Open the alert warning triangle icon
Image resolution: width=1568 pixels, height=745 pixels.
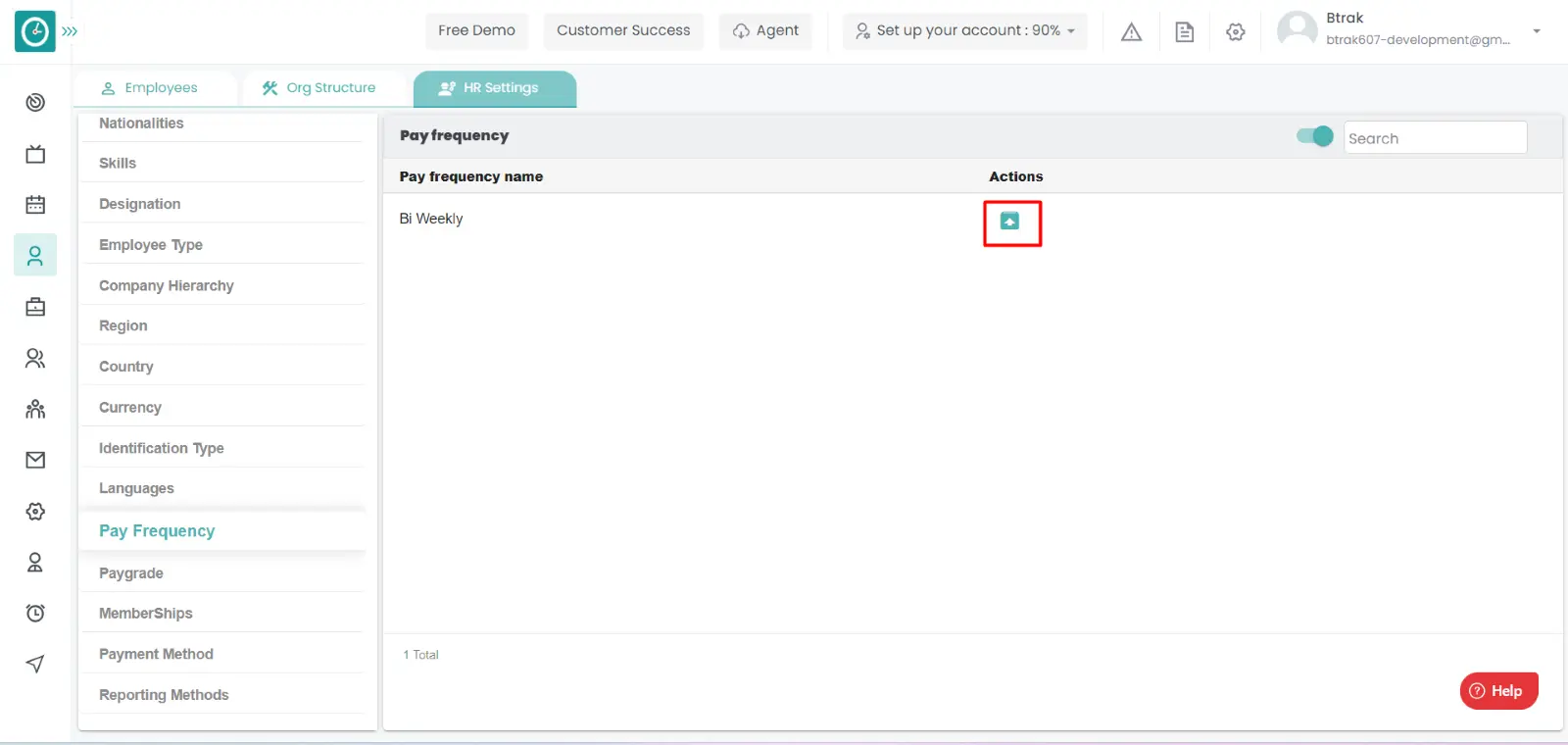(1131, 31)
